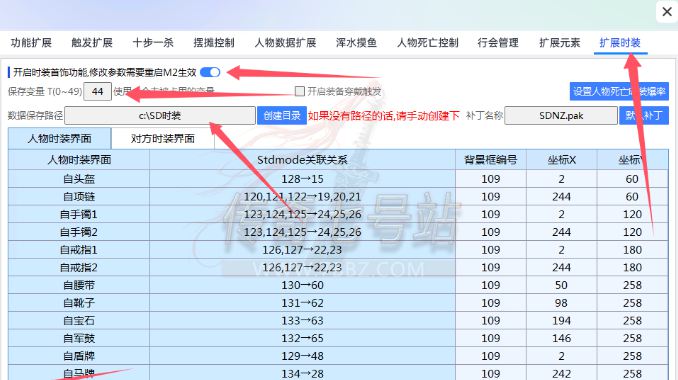This screenshot has width=678, height=380.
Task: Select the 自戒指1 row name cell
Action: click(x=79, y=249)
